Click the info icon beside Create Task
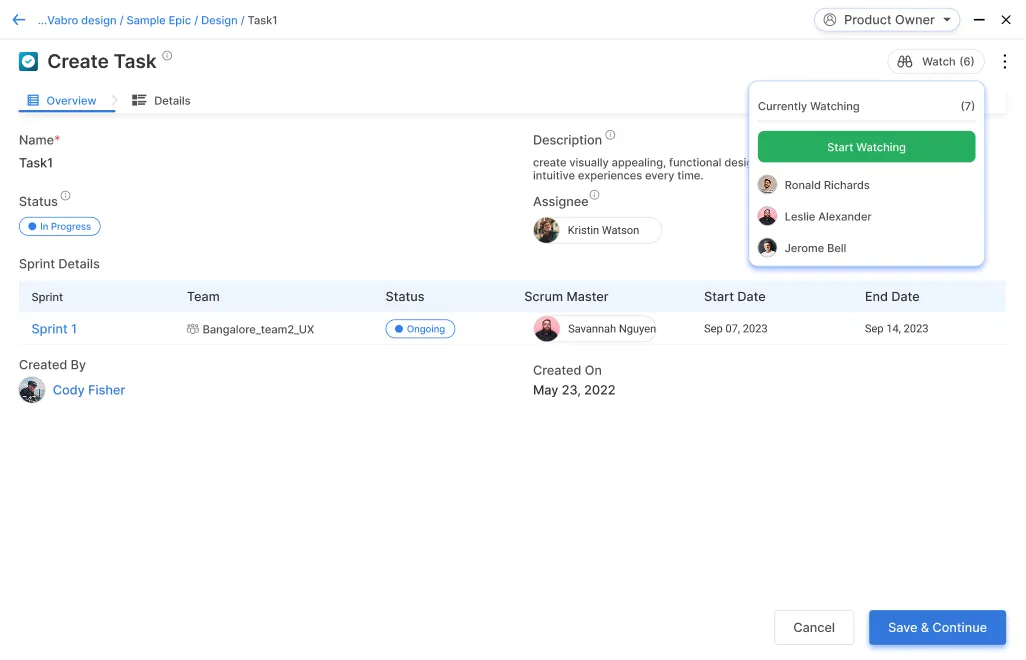Viewport: 1026px width, 660px height. click(x=167, y=56)
